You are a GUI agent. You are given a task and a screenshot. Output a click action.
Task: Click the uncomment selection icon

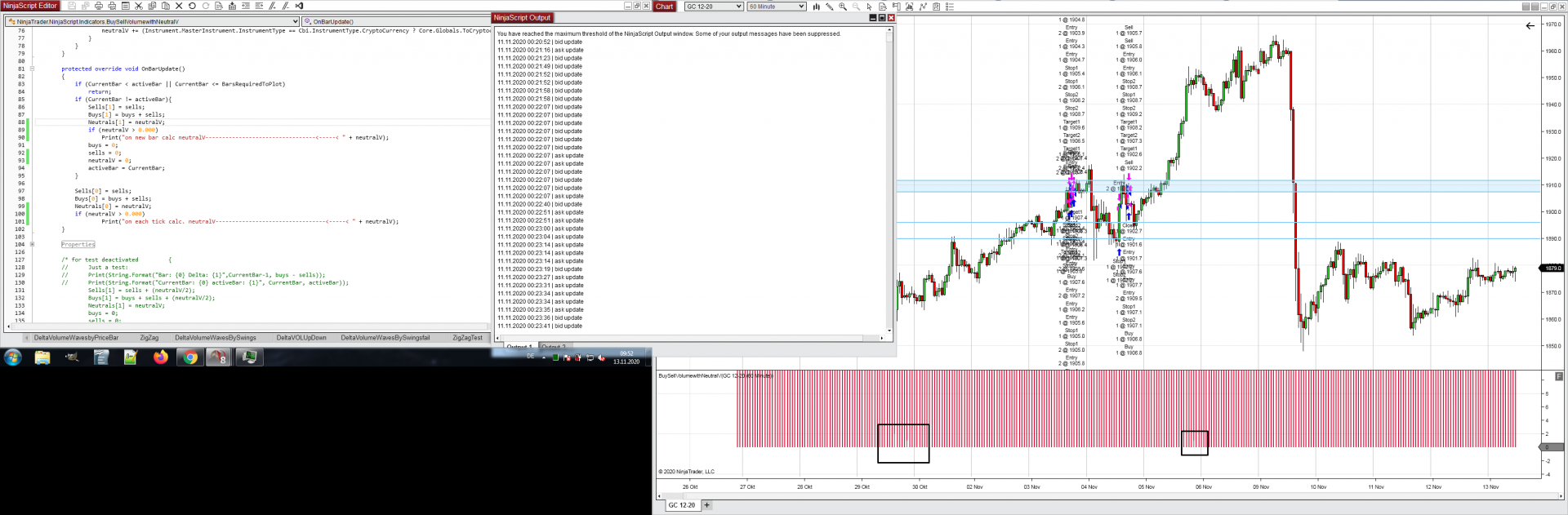pos(285,6)
